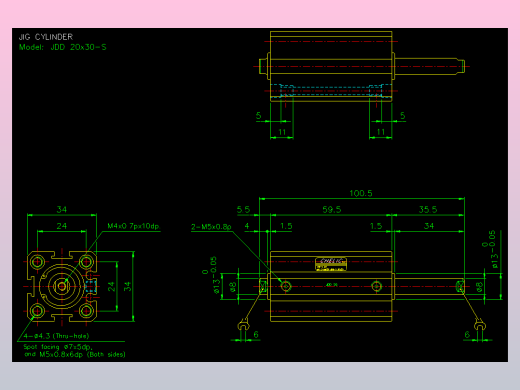Select the vertical 34 dimension of end view
The width and height of the screenshot is (520, 390).
[128, 286]
